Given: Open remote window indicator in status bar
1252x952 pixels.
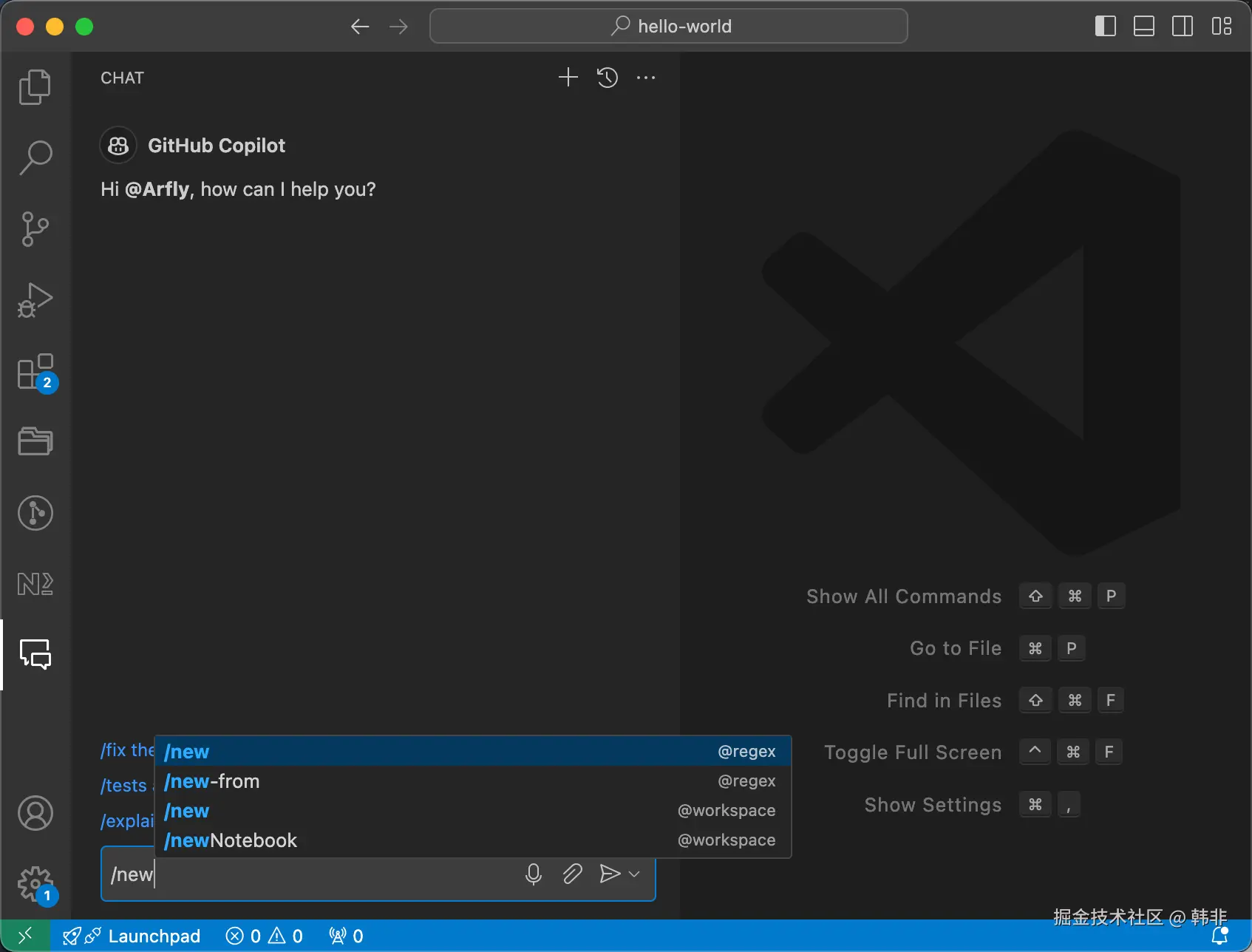Looking at the screenshot, I should [25, 936].
